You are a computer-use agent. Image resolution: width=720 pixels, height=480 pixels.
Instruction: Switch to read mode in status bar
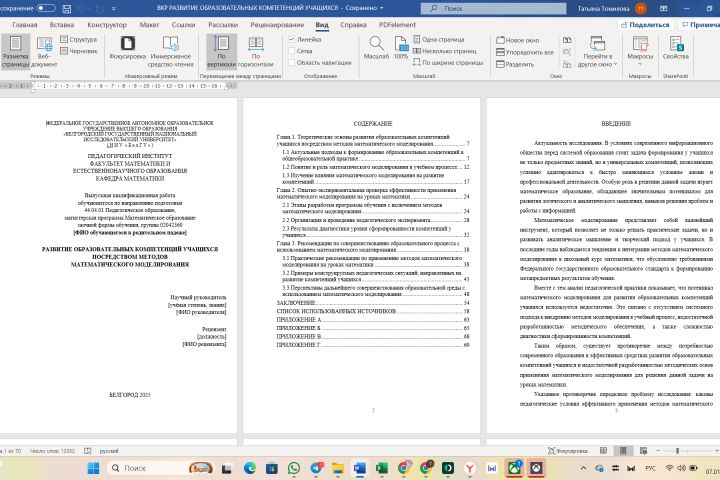pos(604,451)
